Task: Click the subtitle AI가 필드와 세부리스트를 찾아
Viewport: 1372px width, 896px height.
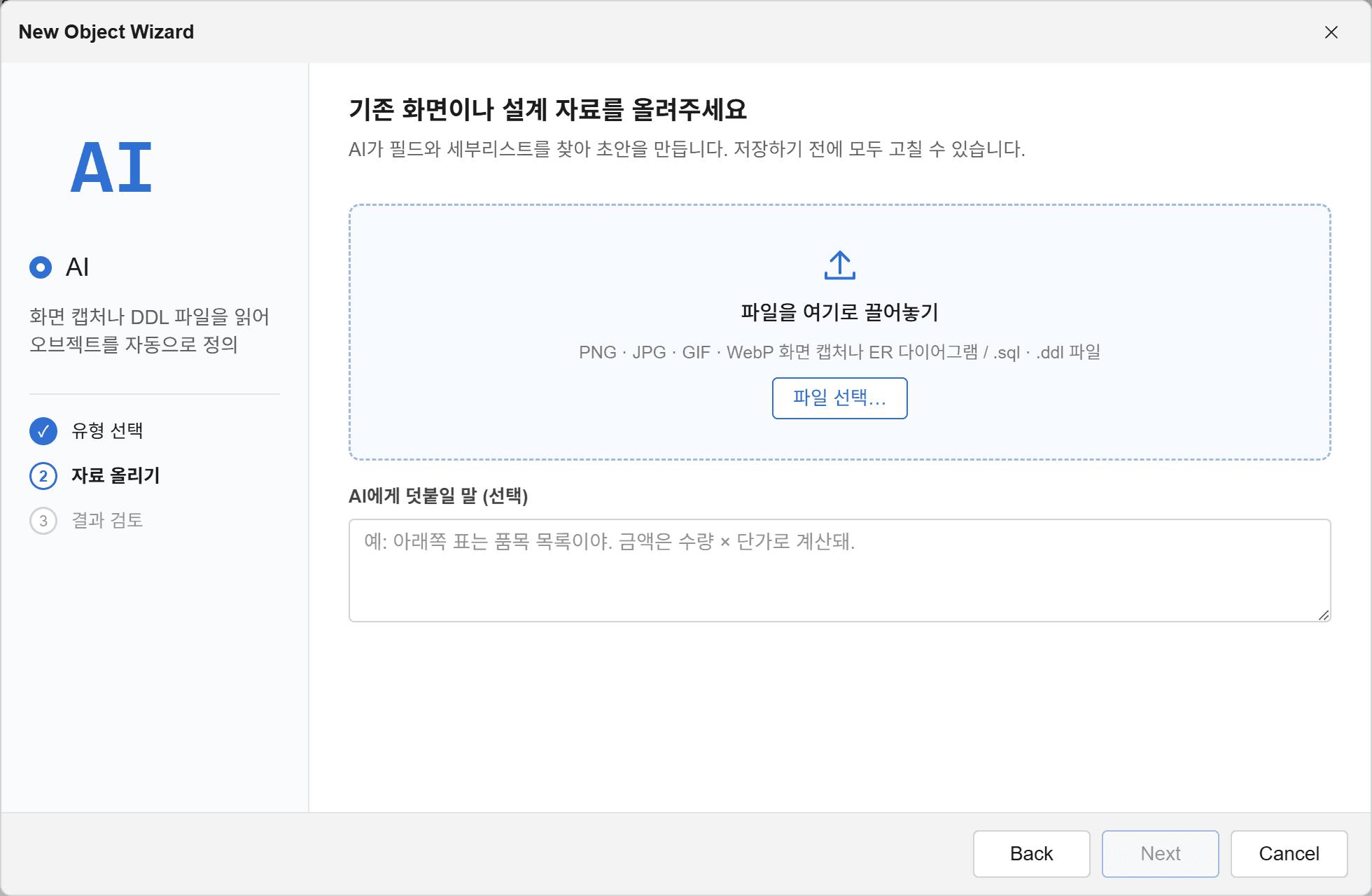Action: [x=687, y=149]
